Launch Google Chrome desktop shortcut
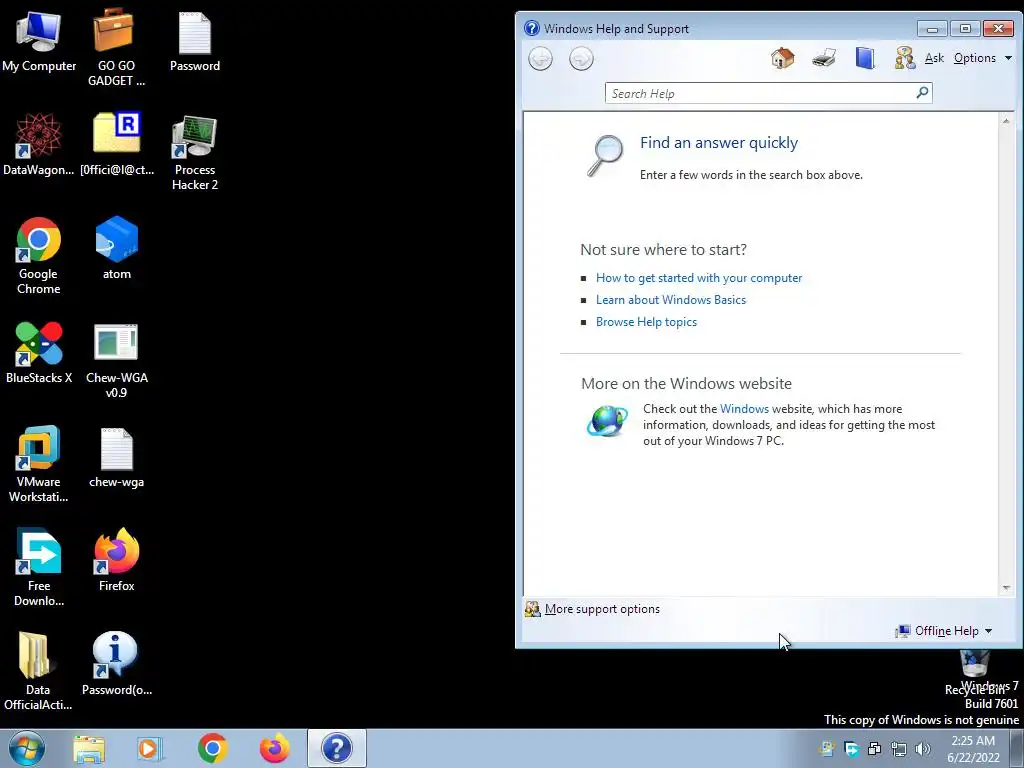 pos(39,255)
